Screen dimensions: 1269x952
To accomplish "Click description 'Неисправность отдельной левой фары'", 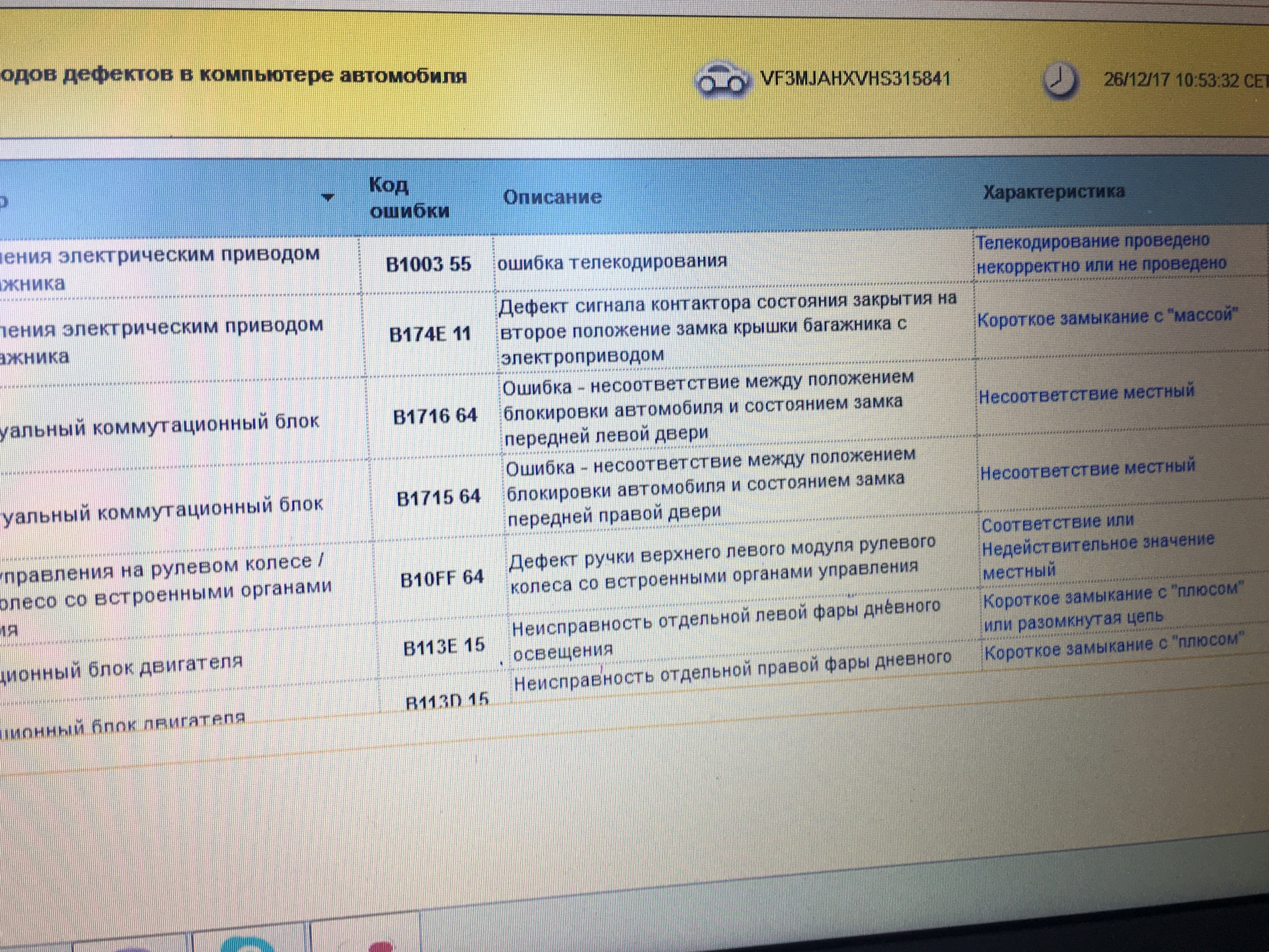I will pyautogui.click(x=726, y=628).
